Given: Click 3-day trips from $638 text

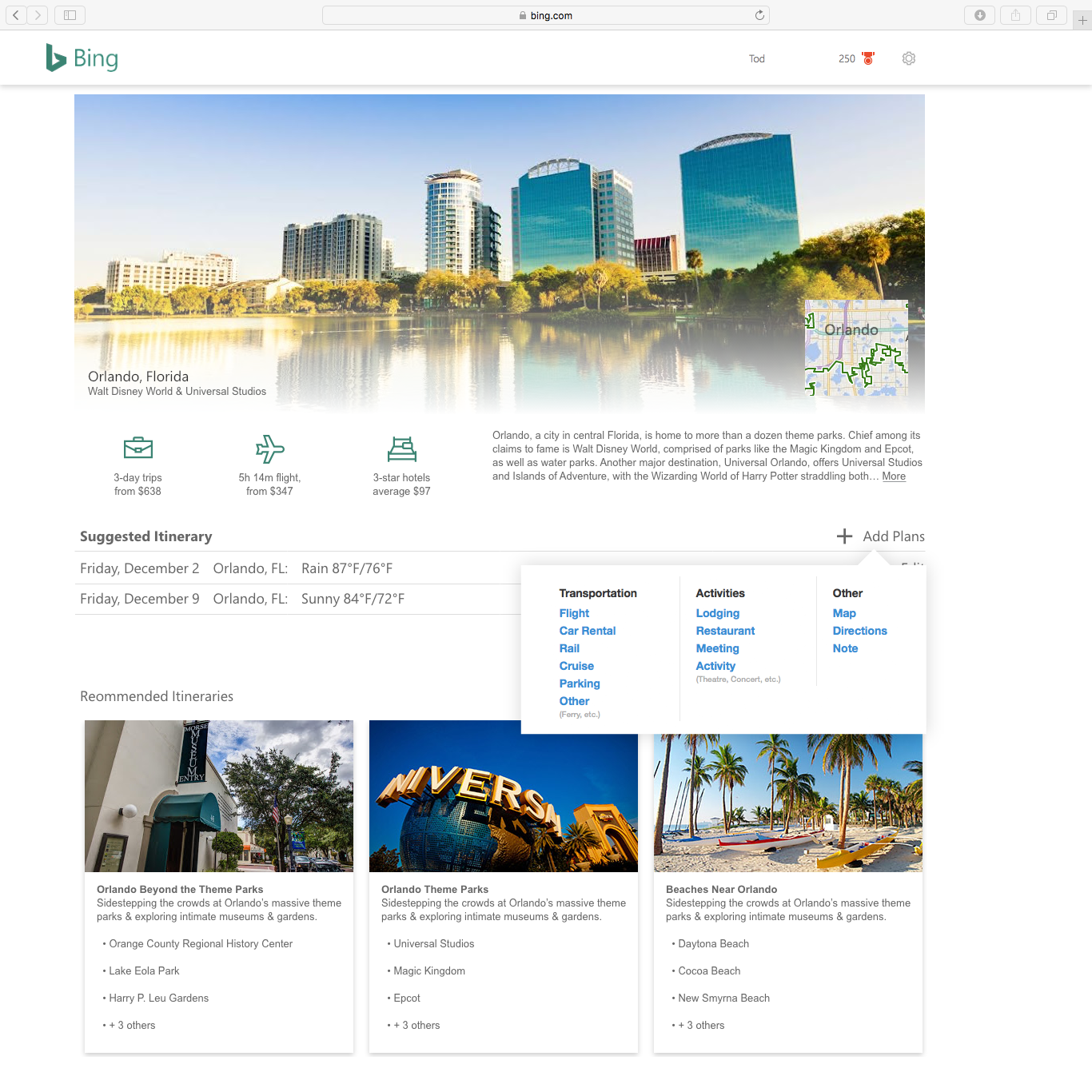Looking at the screenshot, I should tap(137, 484).
